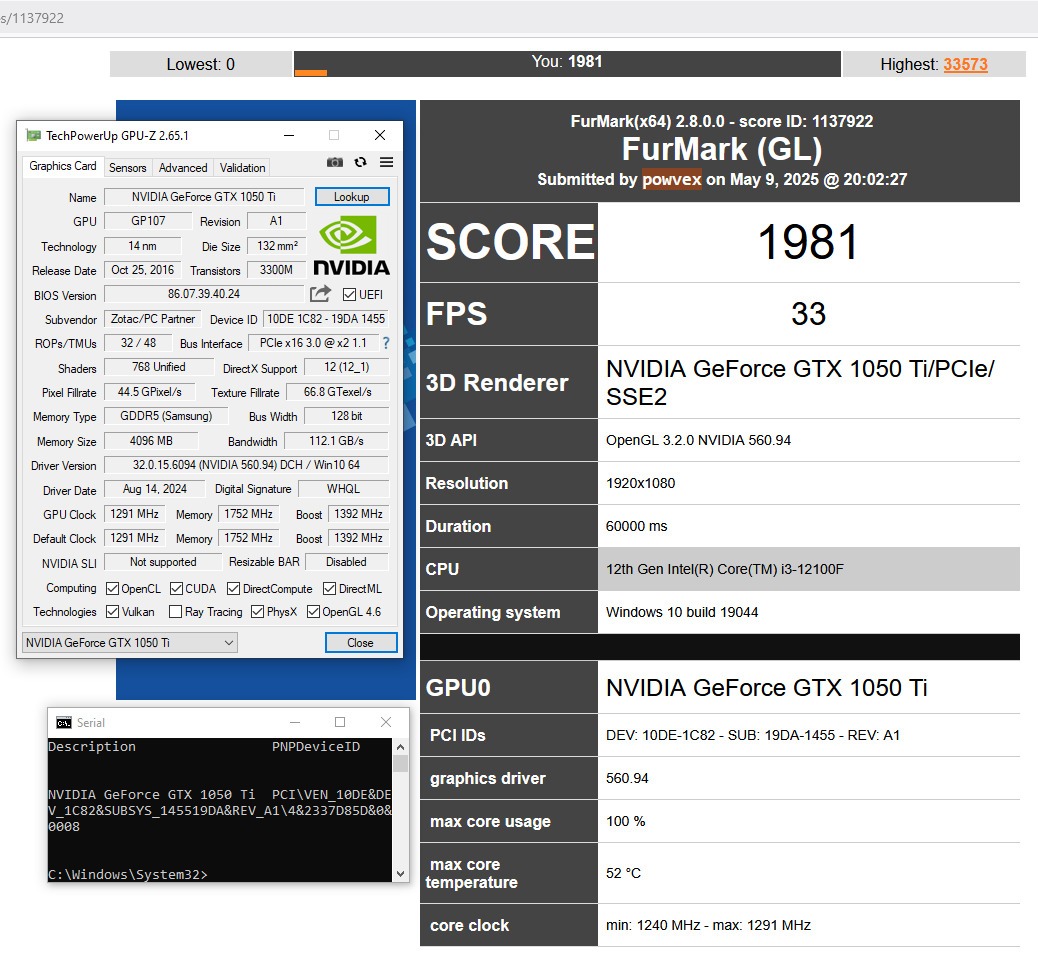Switch to the Advanced tab
Image resolution: width=1038 pixels, height=957 pixels.
tap(183, 168)
